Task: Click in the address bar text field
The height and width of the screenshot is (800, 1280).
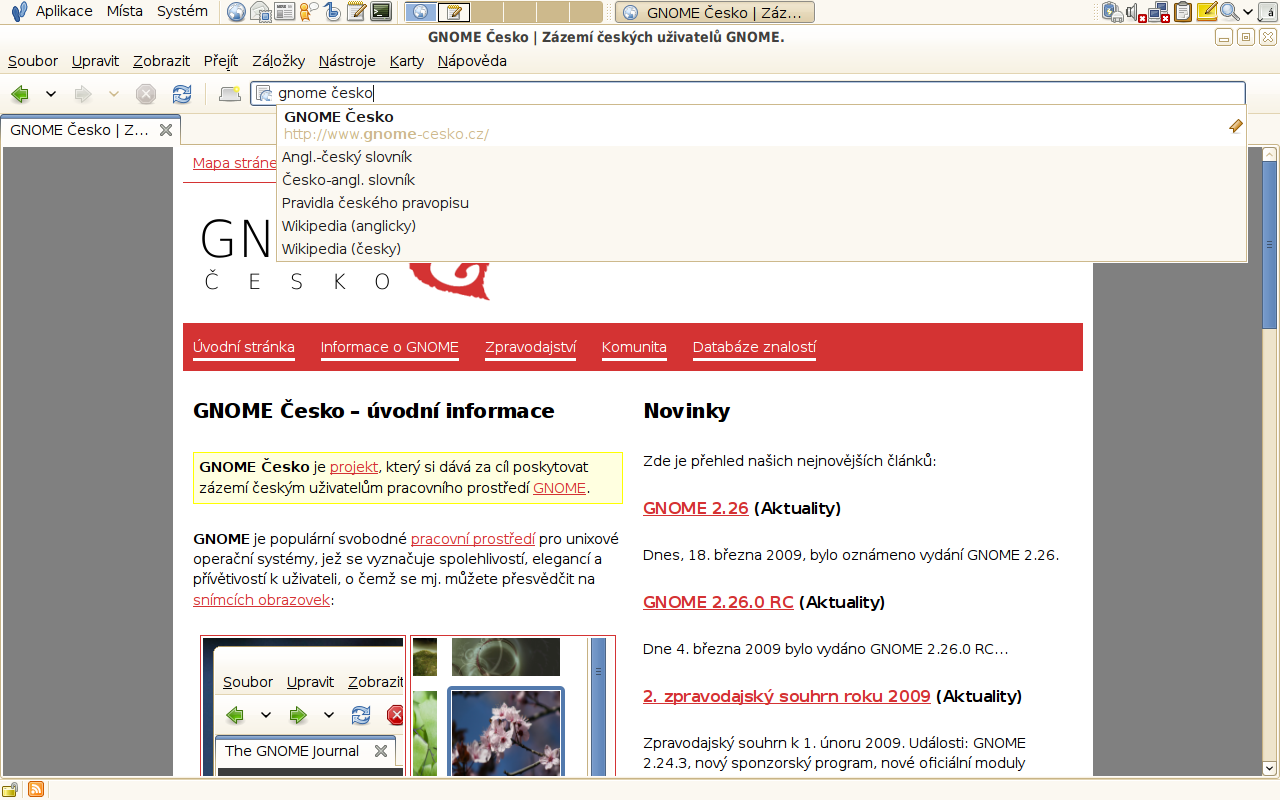Action: click(800, 93)
